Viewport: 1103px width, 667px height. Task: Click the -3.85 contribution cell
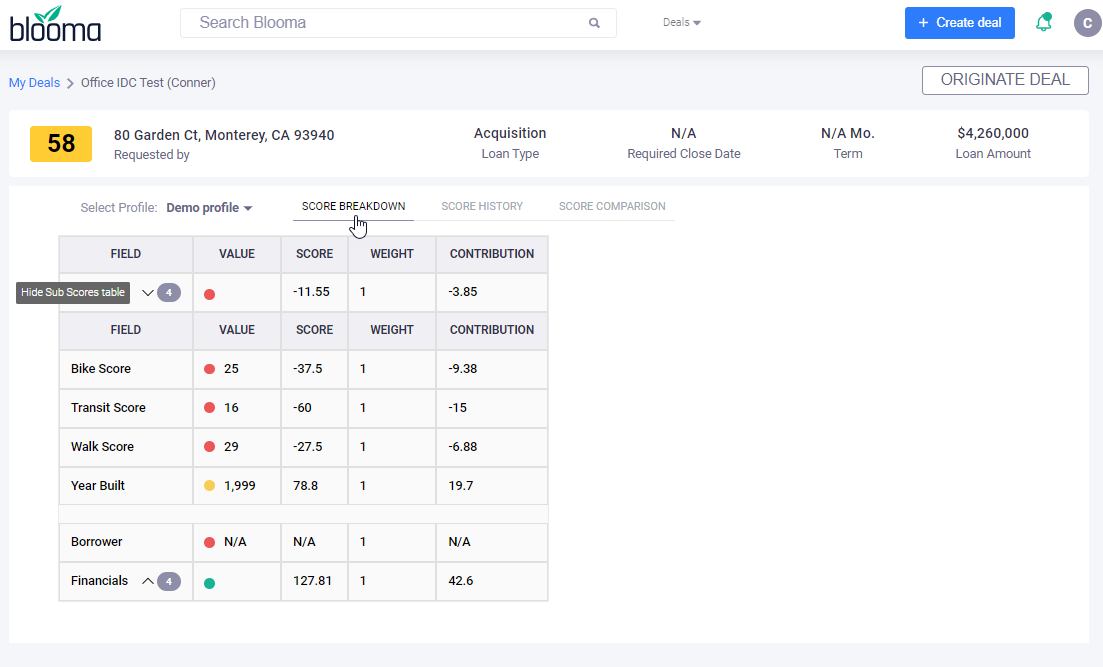(x=492, y=292)
